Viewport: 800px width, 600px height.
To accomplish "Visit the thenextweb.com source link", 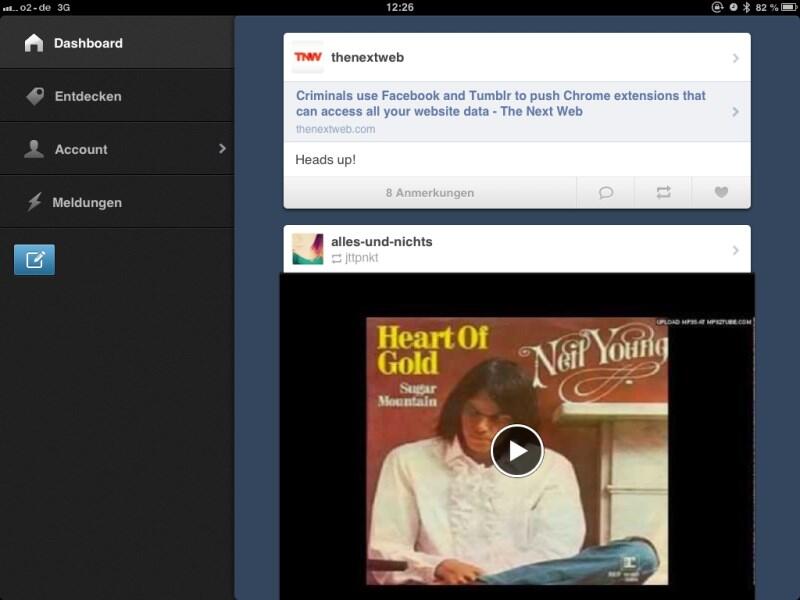I will pyautogui.click(x=335, y=129).
